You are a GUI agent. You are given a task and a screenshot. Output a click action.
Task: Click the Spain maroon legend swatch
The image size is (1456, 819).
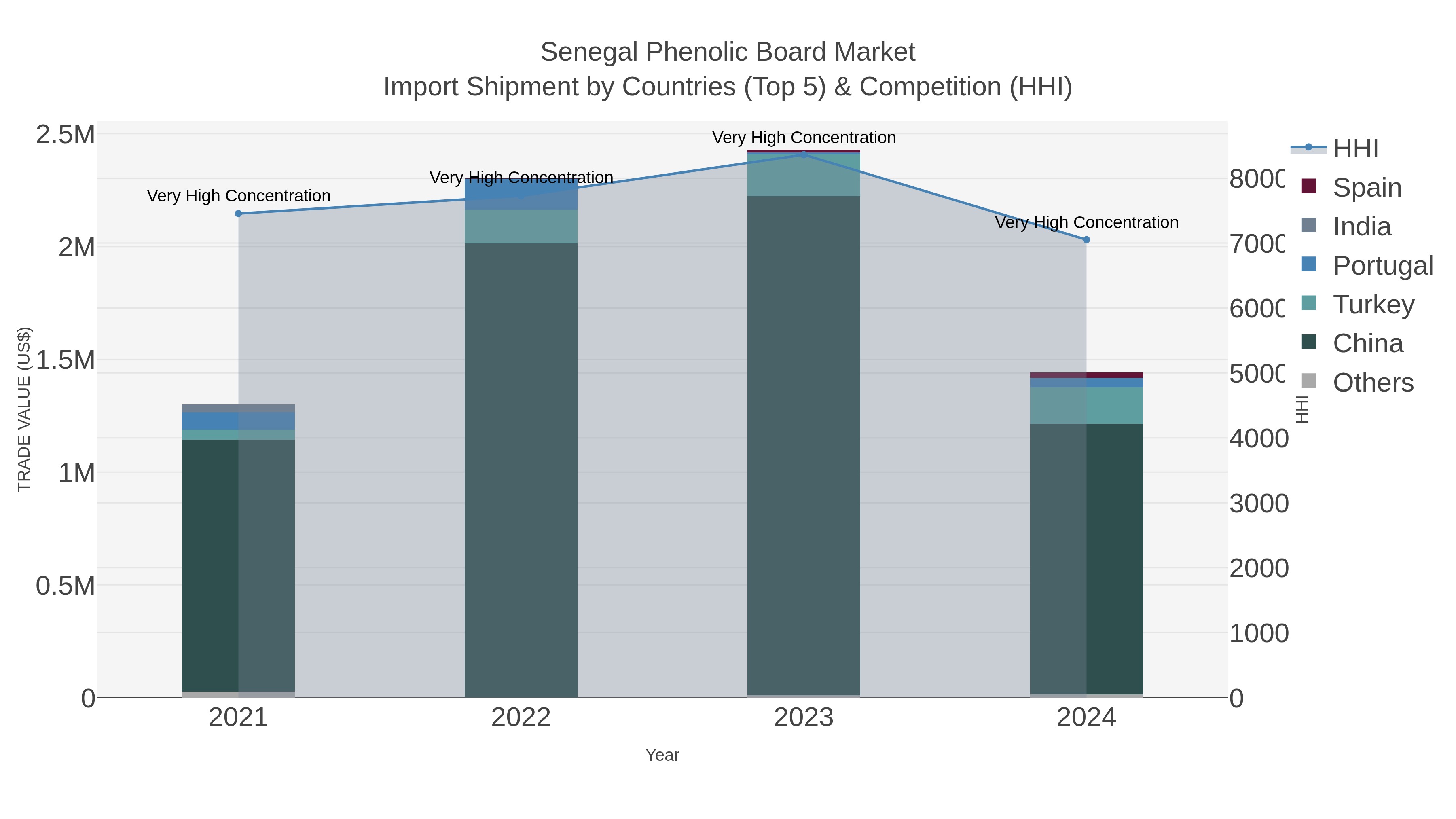1308,186
